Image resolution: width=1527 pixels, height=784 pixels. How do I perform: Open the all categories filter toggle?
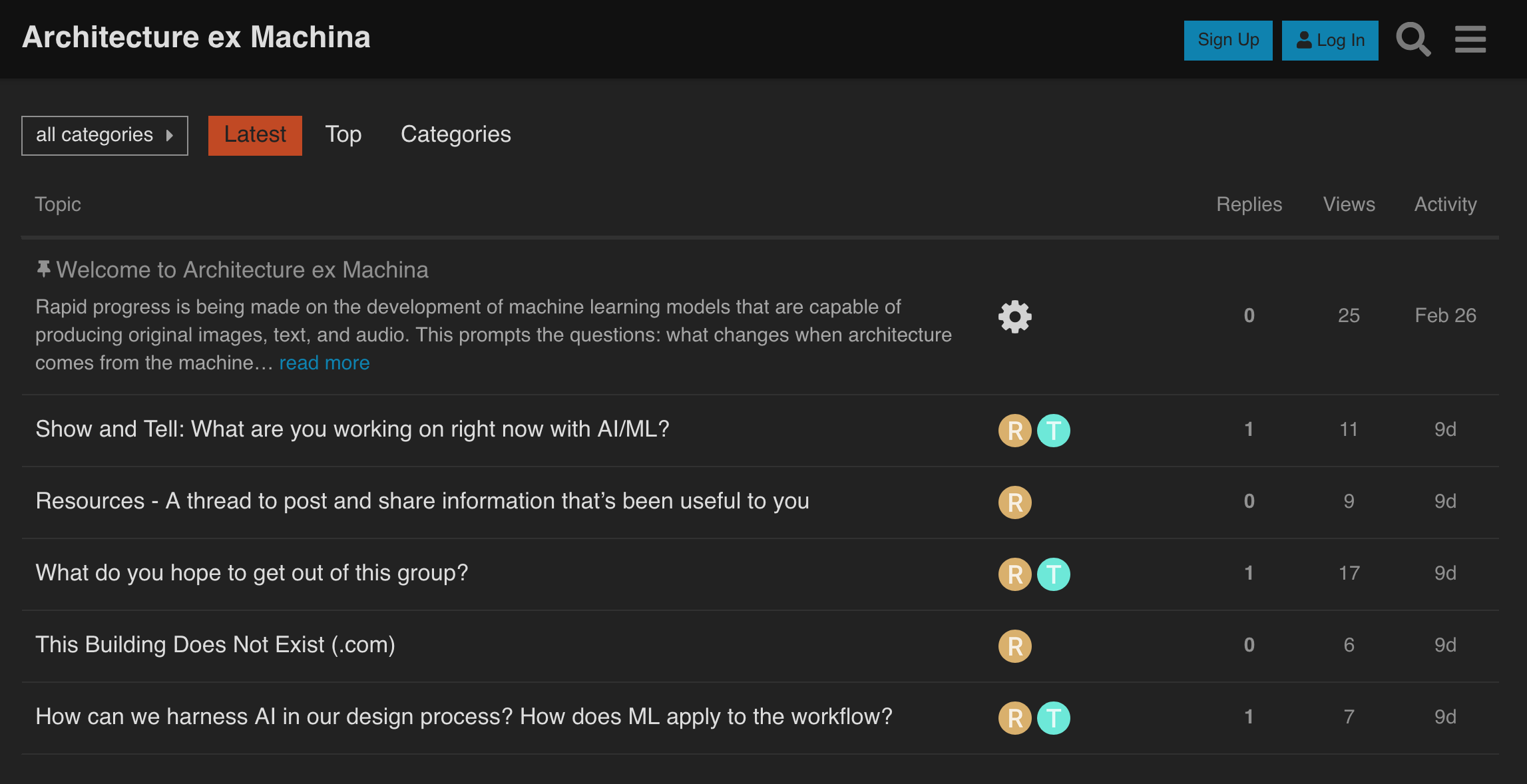104,135
